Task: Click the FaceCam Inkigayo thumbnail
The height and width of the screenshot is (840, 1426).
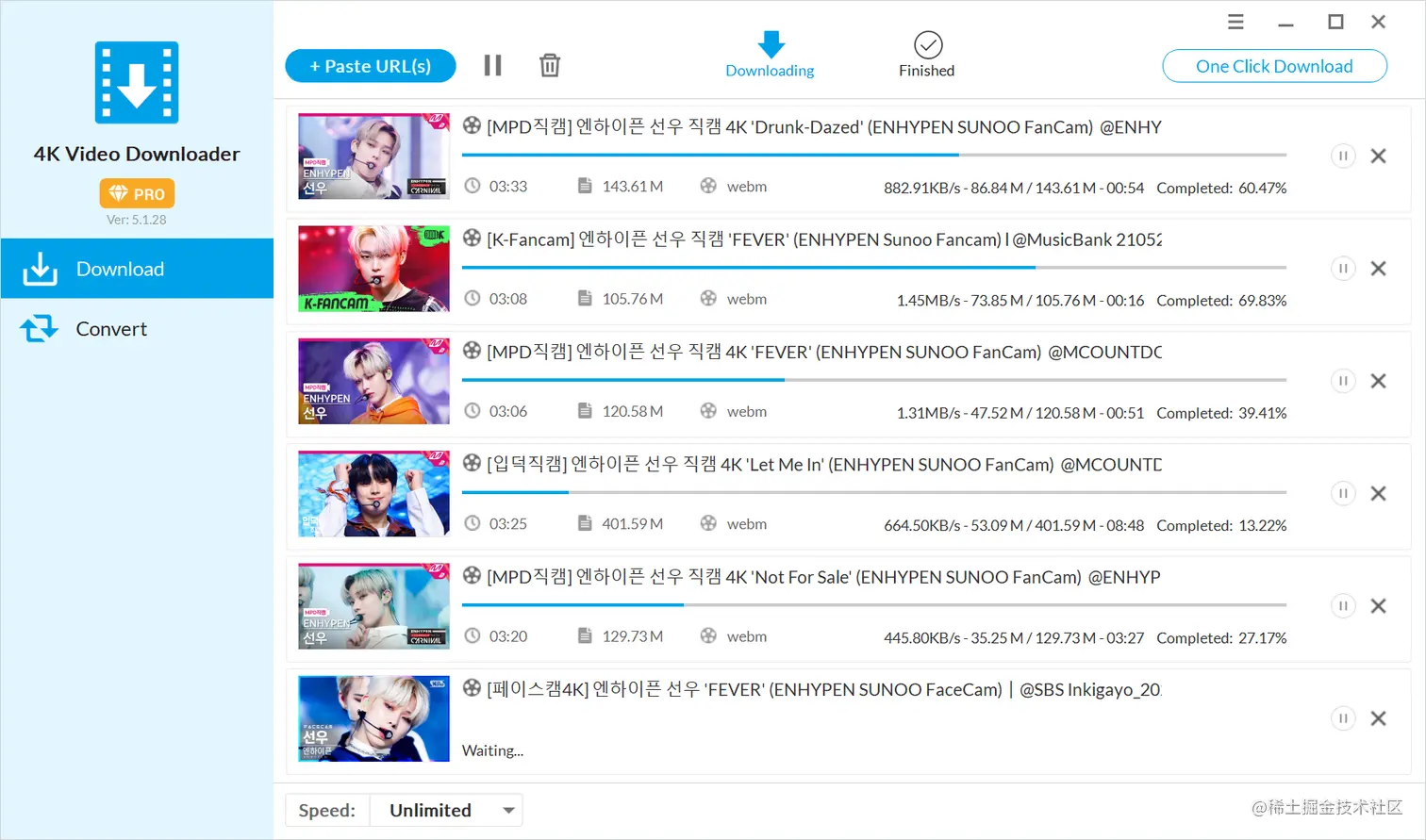Action: point(373,718)
